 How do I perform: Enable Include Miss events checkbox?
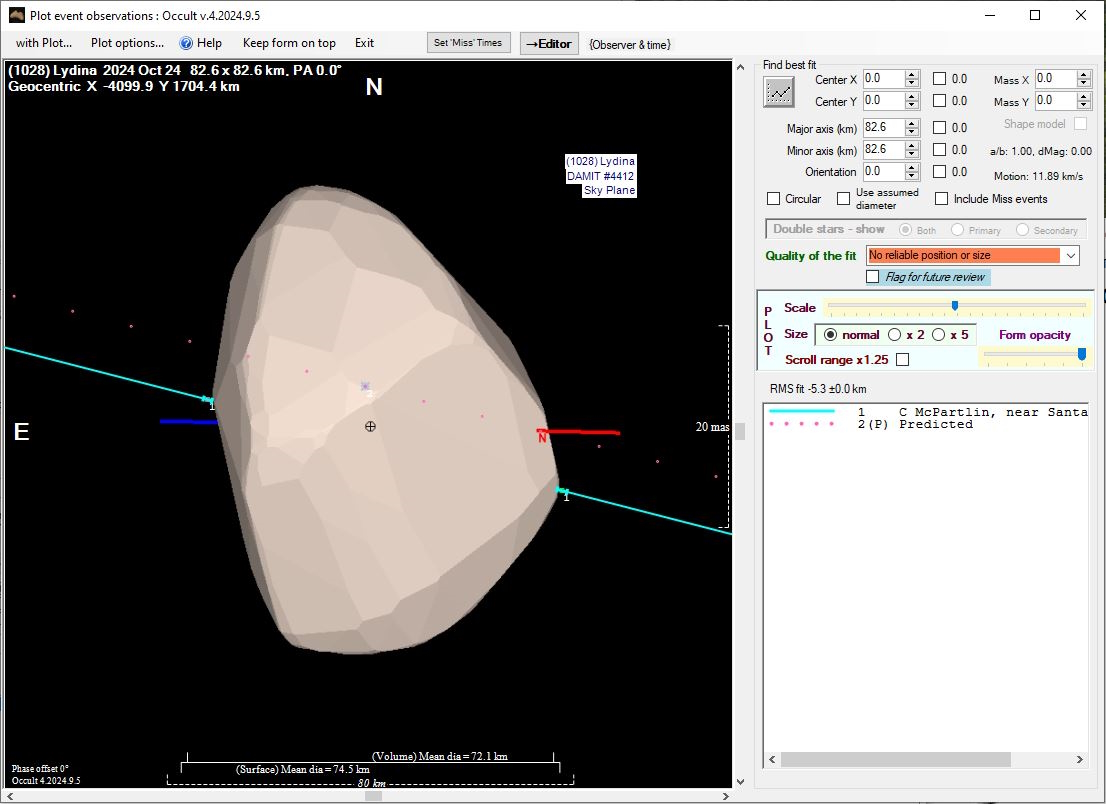pyautogui.click(x=942, y=199)
